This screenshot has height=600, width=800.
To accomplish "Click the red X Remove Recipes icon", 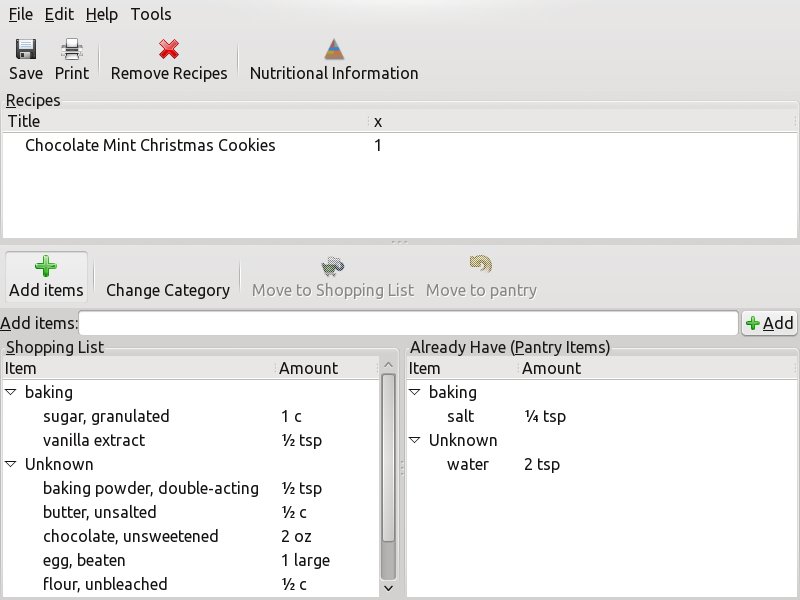I will [169, 49].
